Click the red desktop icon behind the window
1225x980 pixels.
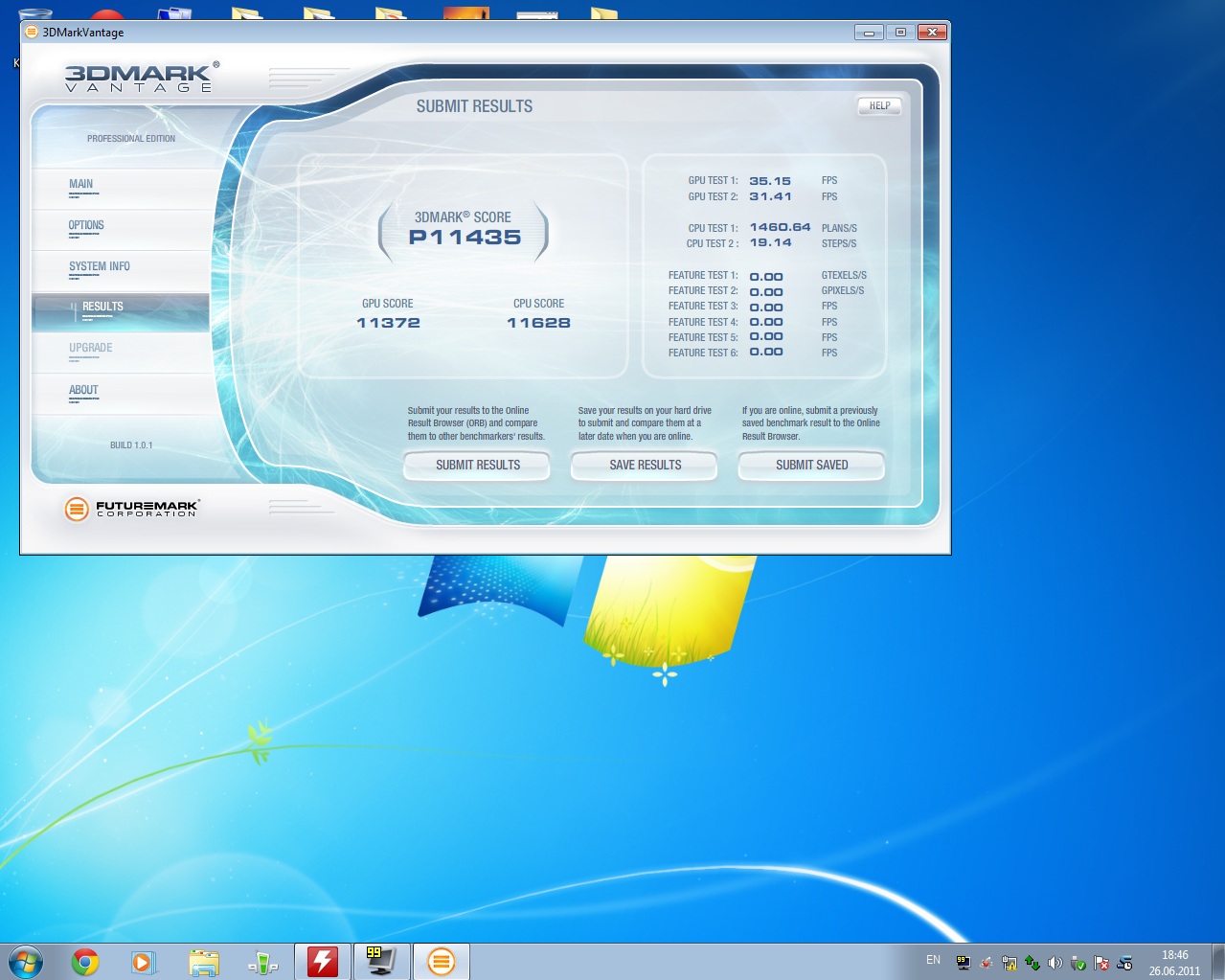[x=107, y=14]
